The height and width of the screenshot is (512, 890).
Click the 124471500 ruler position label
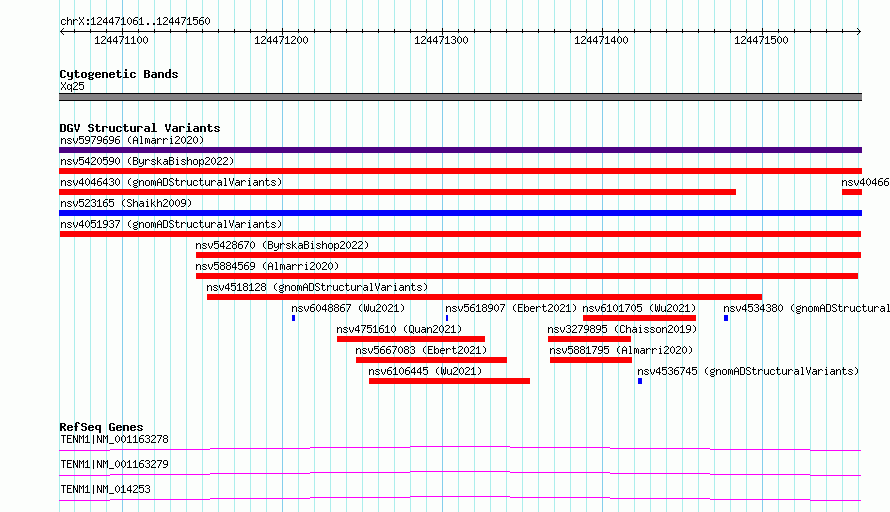[x=761, y=40]
